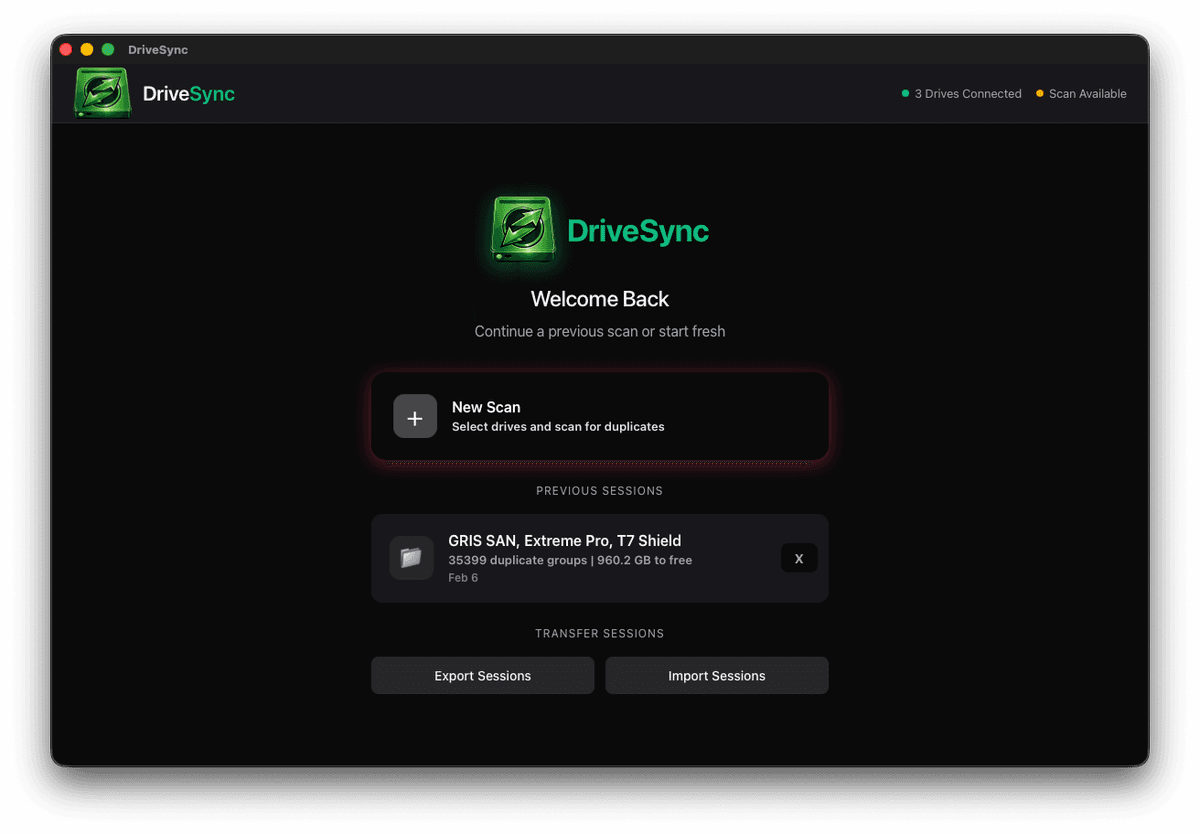Expand the Transfer Sessions section
This screenshot has width=1200, height=834.
599,633
